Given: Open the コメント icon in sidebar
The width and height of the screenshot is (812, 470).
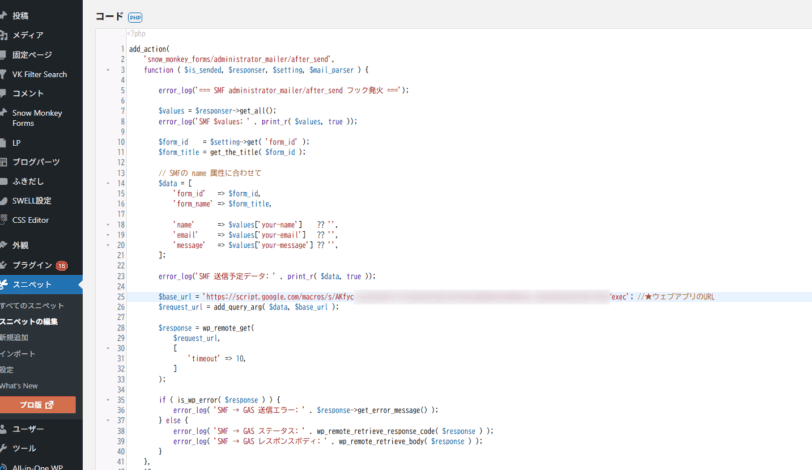Looking at the screenshot, I should tap(3, 94).
